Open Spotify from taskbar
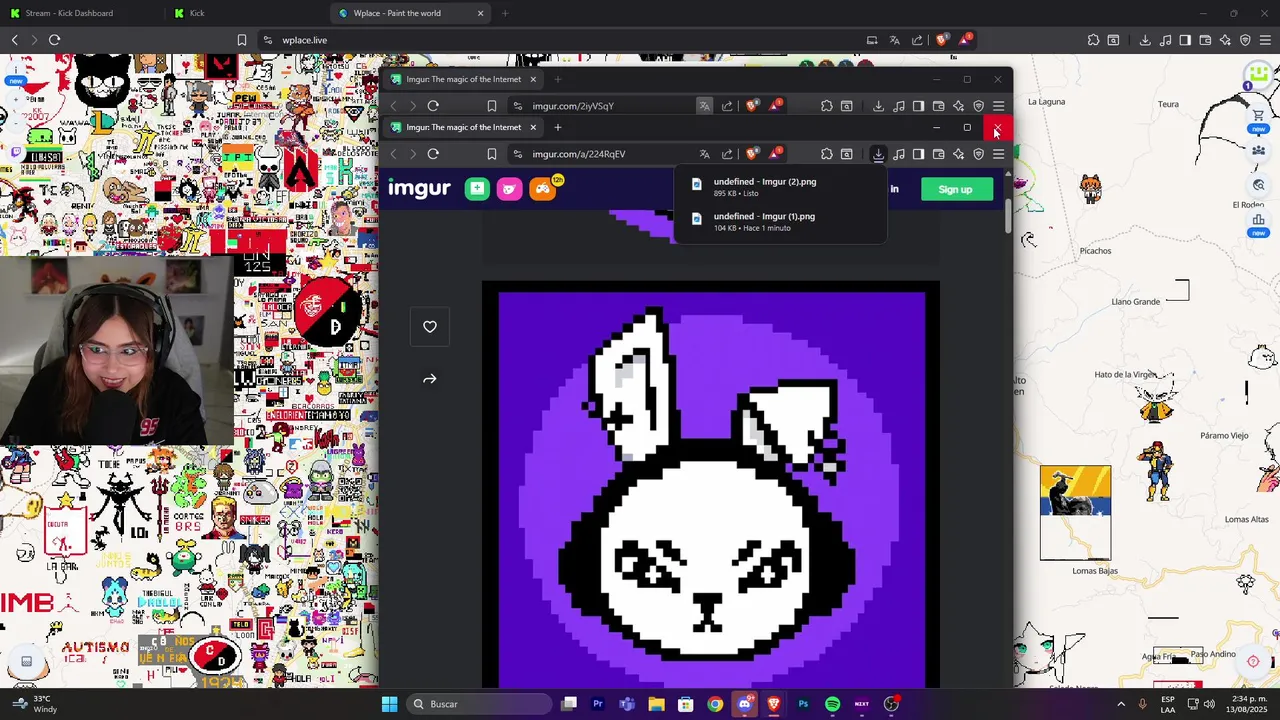 [832, 704]
